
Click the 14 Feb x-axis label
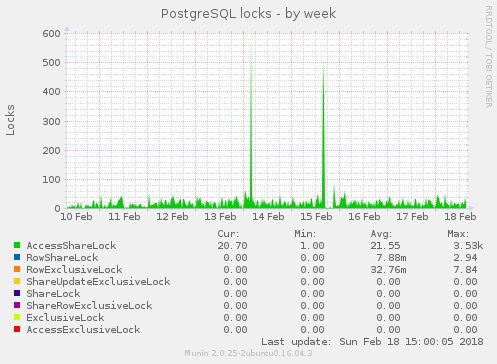pyautogui.click(x=268, y=217)
